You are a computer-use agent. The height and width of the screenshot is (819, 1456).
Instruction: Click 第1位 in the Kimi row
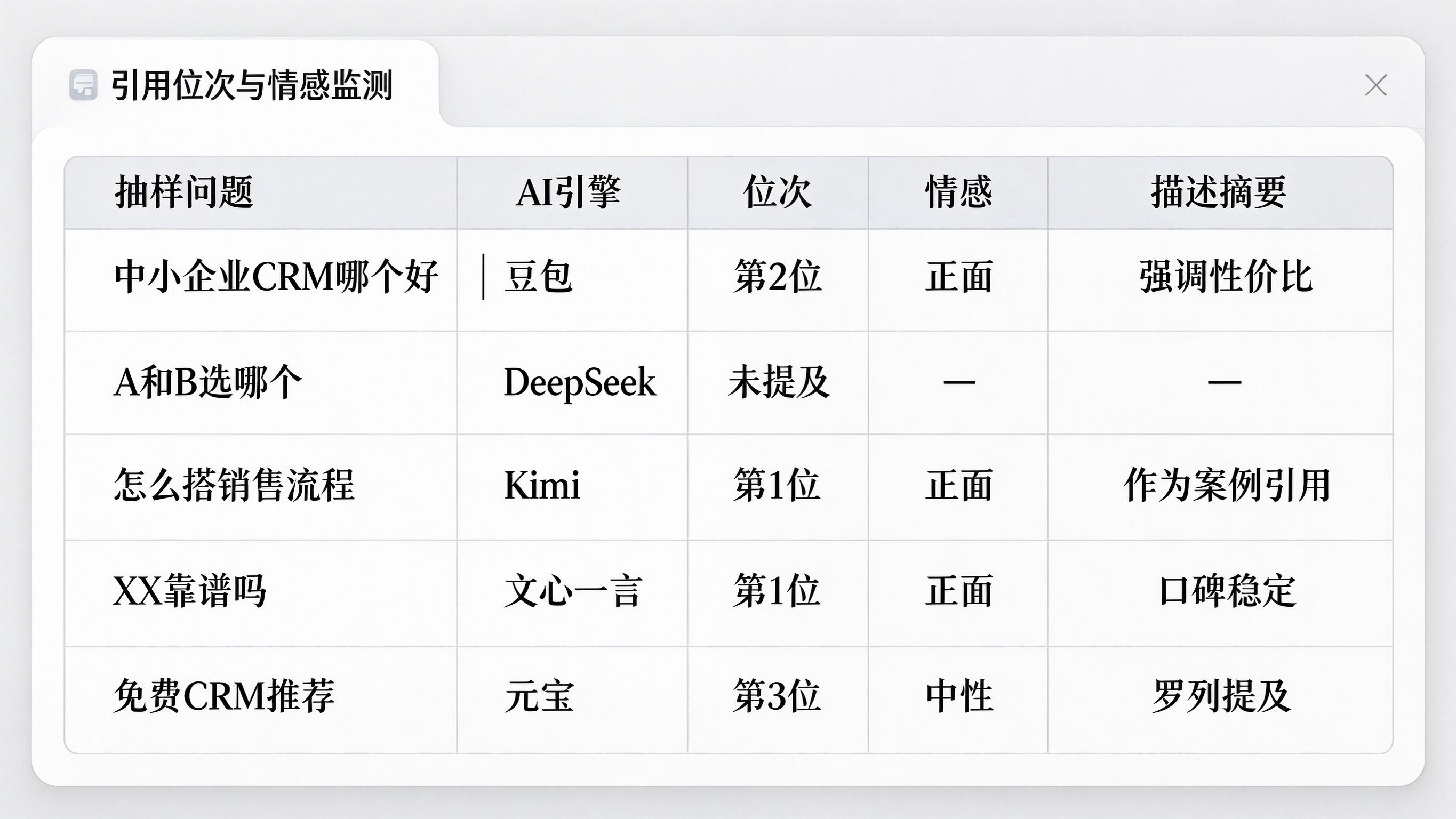tap(778, 487)
